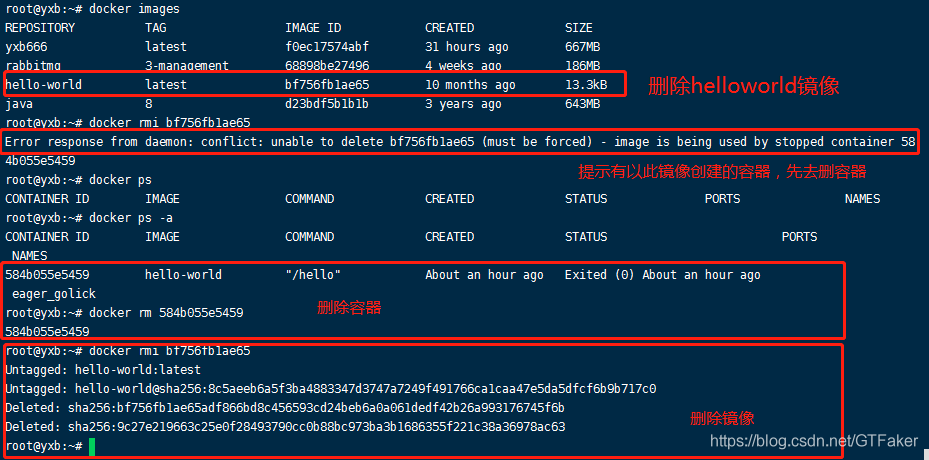Select the 13.3kB size value
This screenshot has height=460, width=929.
pyautogui.click(x=586, y=85)
